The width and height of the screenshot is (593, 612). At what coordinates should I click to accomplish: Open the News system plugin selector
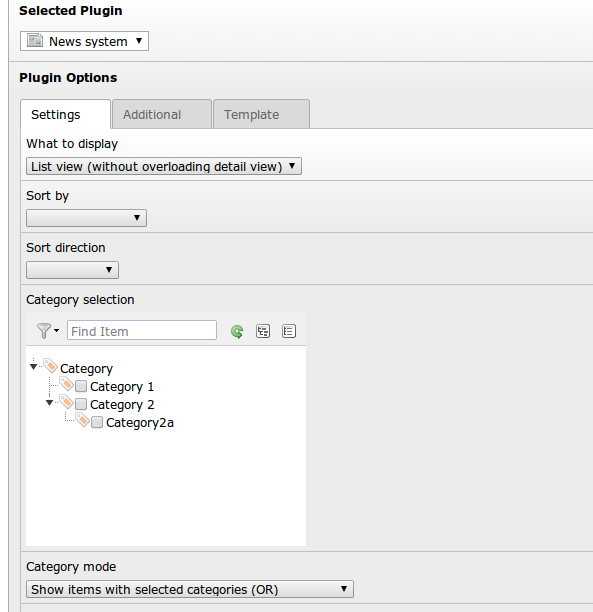(x=84, y=41)
